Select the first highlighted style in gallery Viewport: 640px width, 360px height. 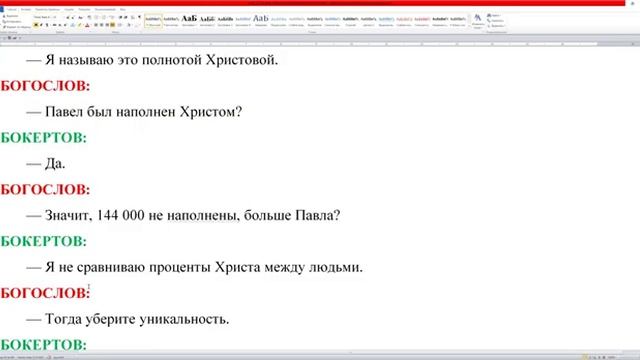click(153, 20)
